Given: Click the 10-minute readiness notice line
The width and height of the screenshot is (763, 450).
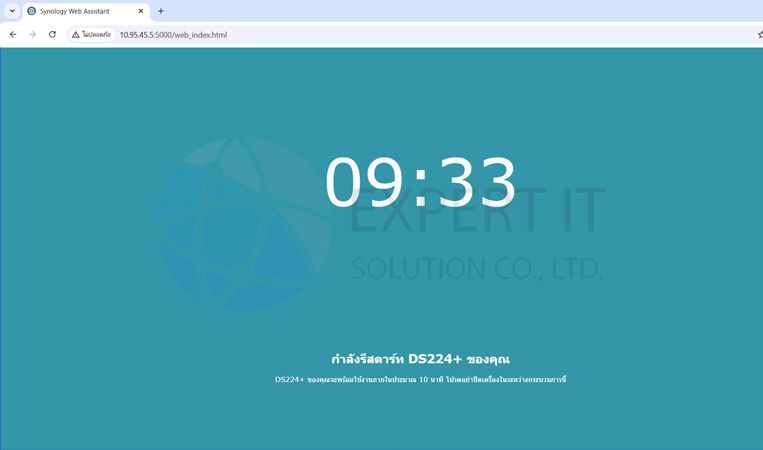Looking at the screenshot, I should tap(420, 379).
